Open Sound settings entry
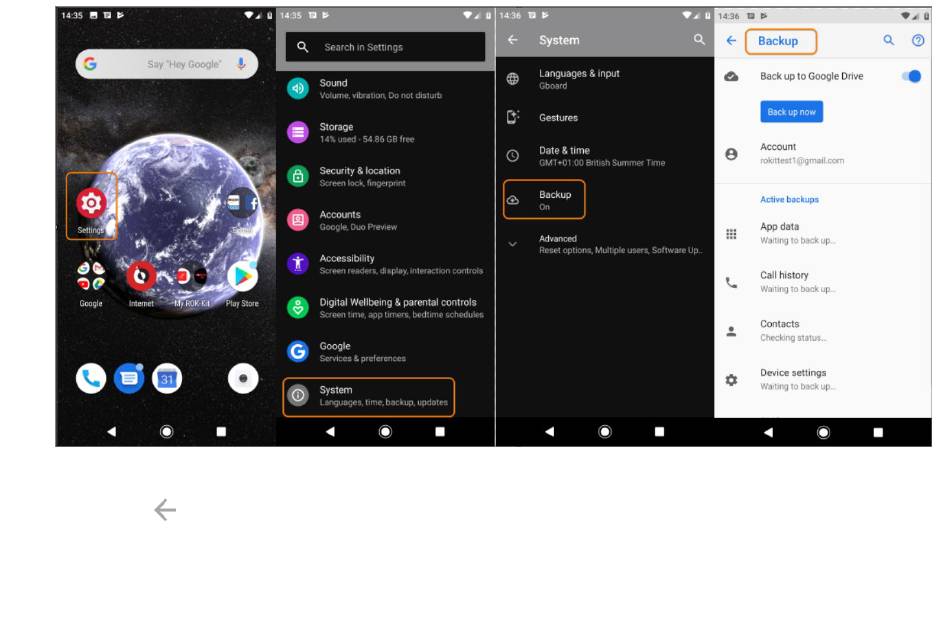The image size is (950, 620). pos(385,88)
